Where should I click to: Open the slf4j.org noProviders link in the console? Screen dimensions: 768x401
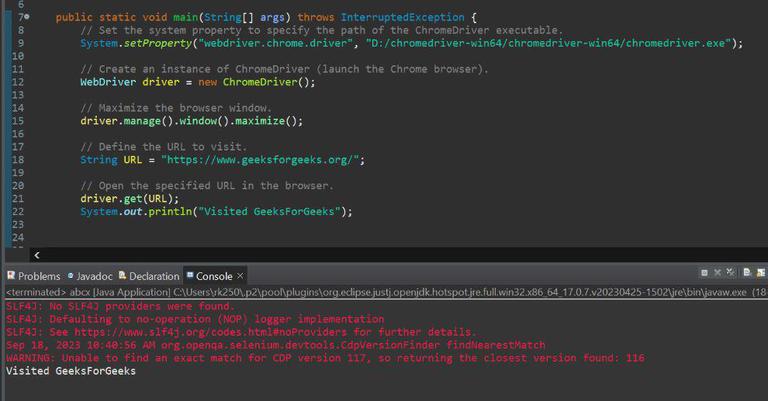[211, 332]
